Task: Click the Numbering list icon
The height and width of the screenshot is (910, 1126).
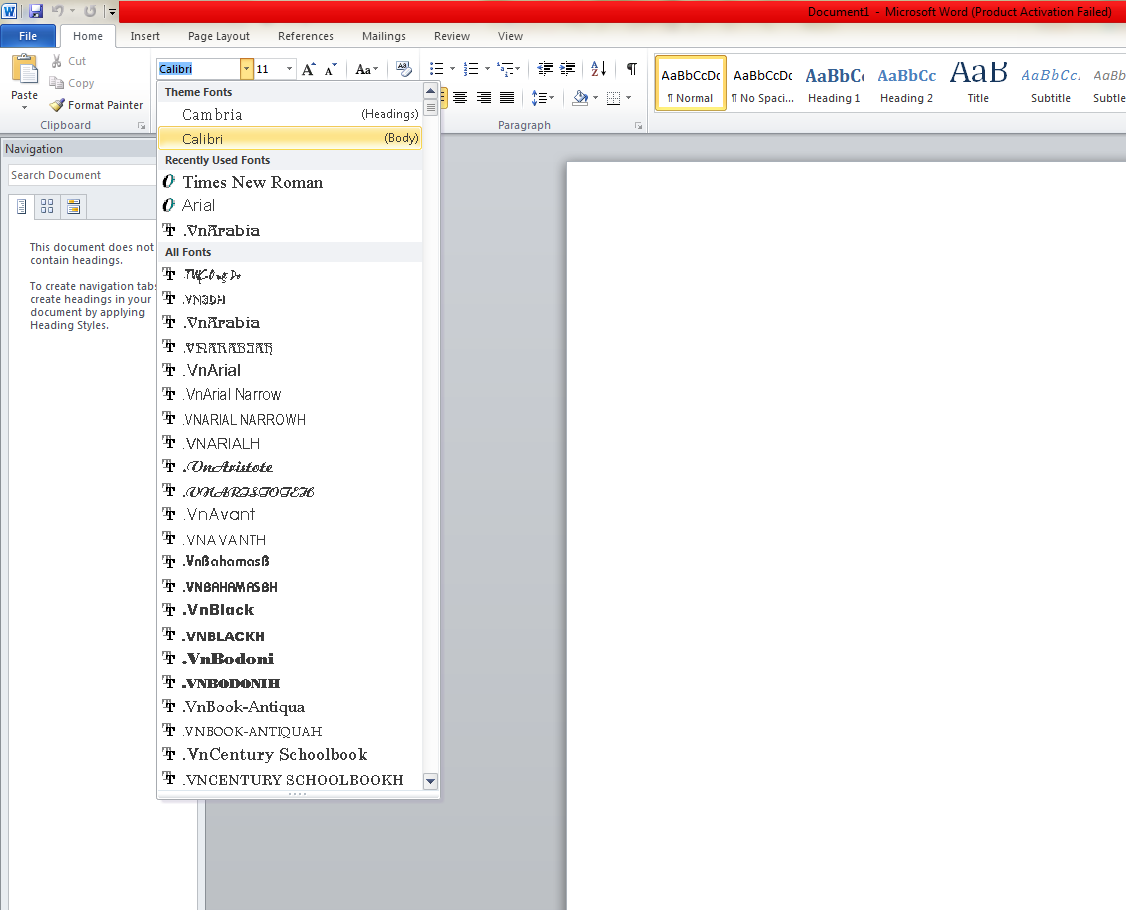Action: tap(471, 69)
